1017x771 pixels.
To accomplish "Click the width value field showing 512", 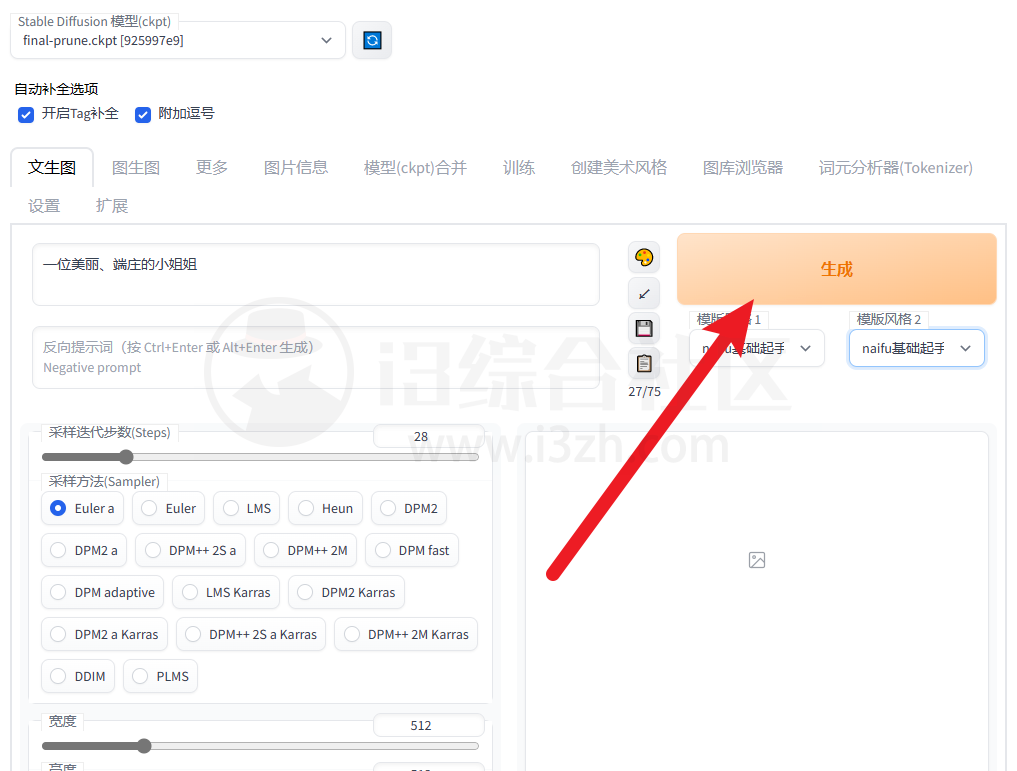I will [428, 725].
